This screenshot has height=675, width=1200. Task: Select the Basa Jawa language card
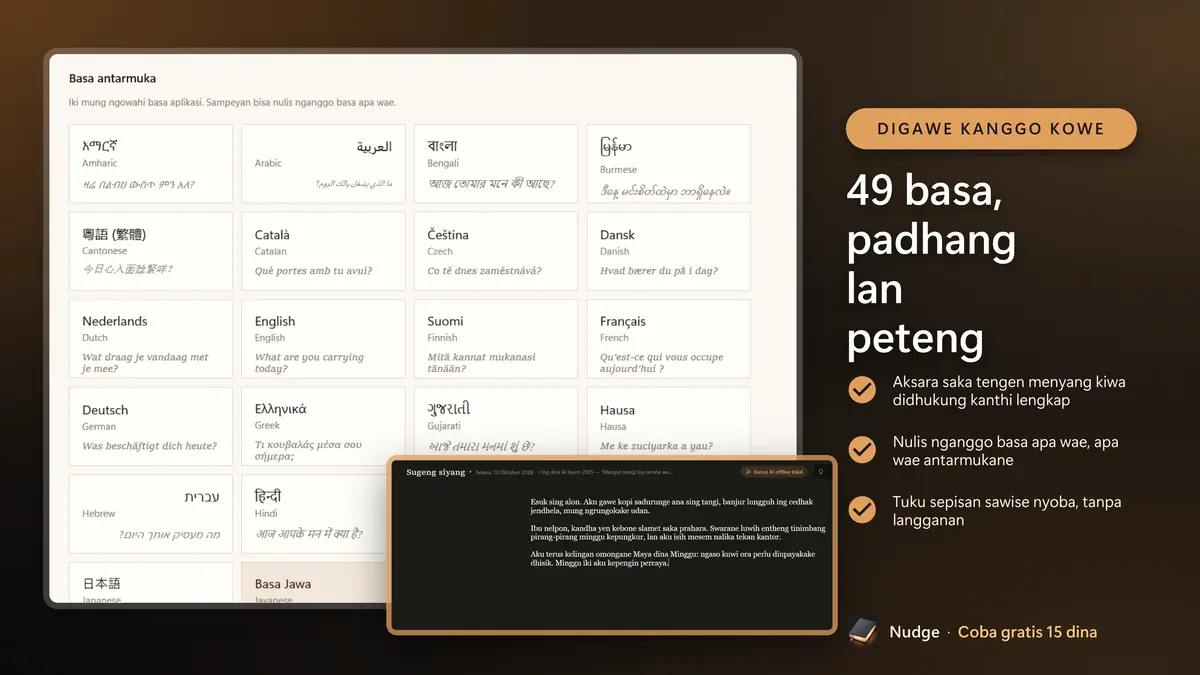tap(314, 583)
